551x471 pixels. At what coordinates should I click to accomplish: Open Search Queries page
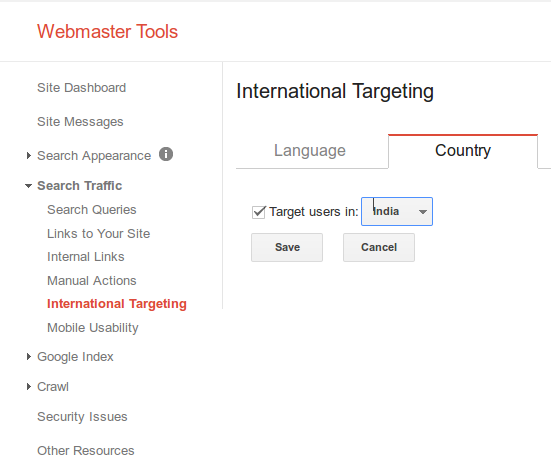pyautogui.click(x=92, y=210)
